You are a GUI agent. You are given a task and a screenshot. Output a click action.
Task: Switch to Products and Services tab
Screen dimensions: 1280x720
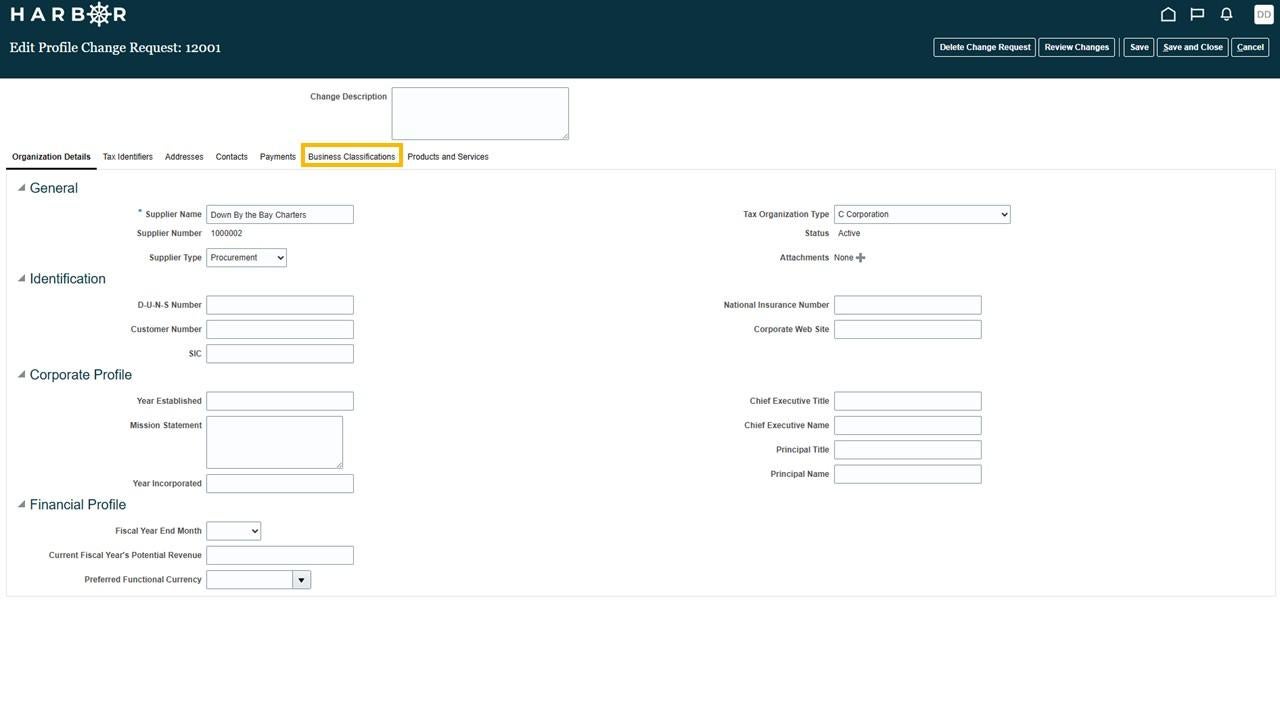pyautogui.click(x=448, y=157)
